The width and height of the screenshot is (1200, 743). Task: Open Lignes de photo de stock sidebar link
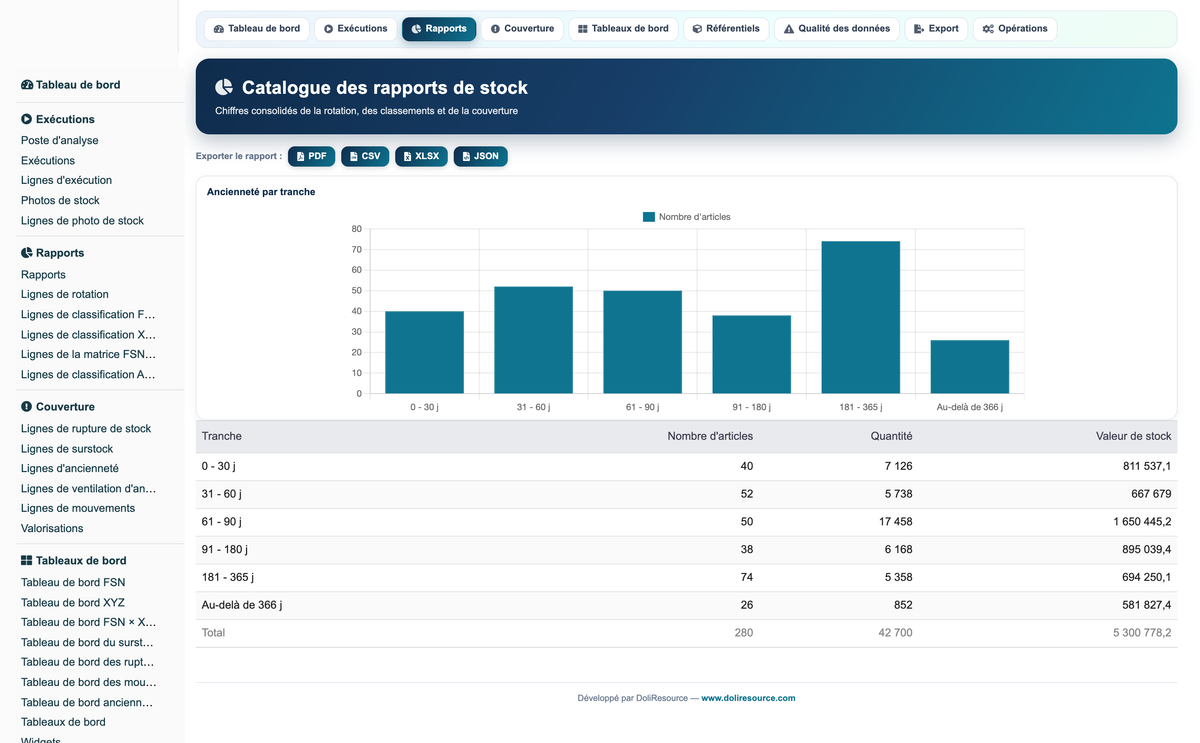click(x=82, y=221)
